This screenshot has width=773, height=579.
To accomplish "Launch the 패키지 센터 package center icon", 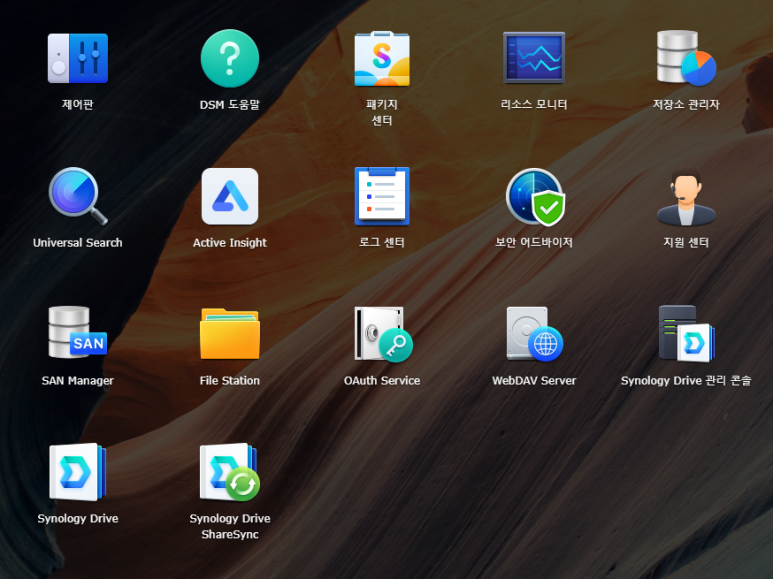I will point(382,59).
